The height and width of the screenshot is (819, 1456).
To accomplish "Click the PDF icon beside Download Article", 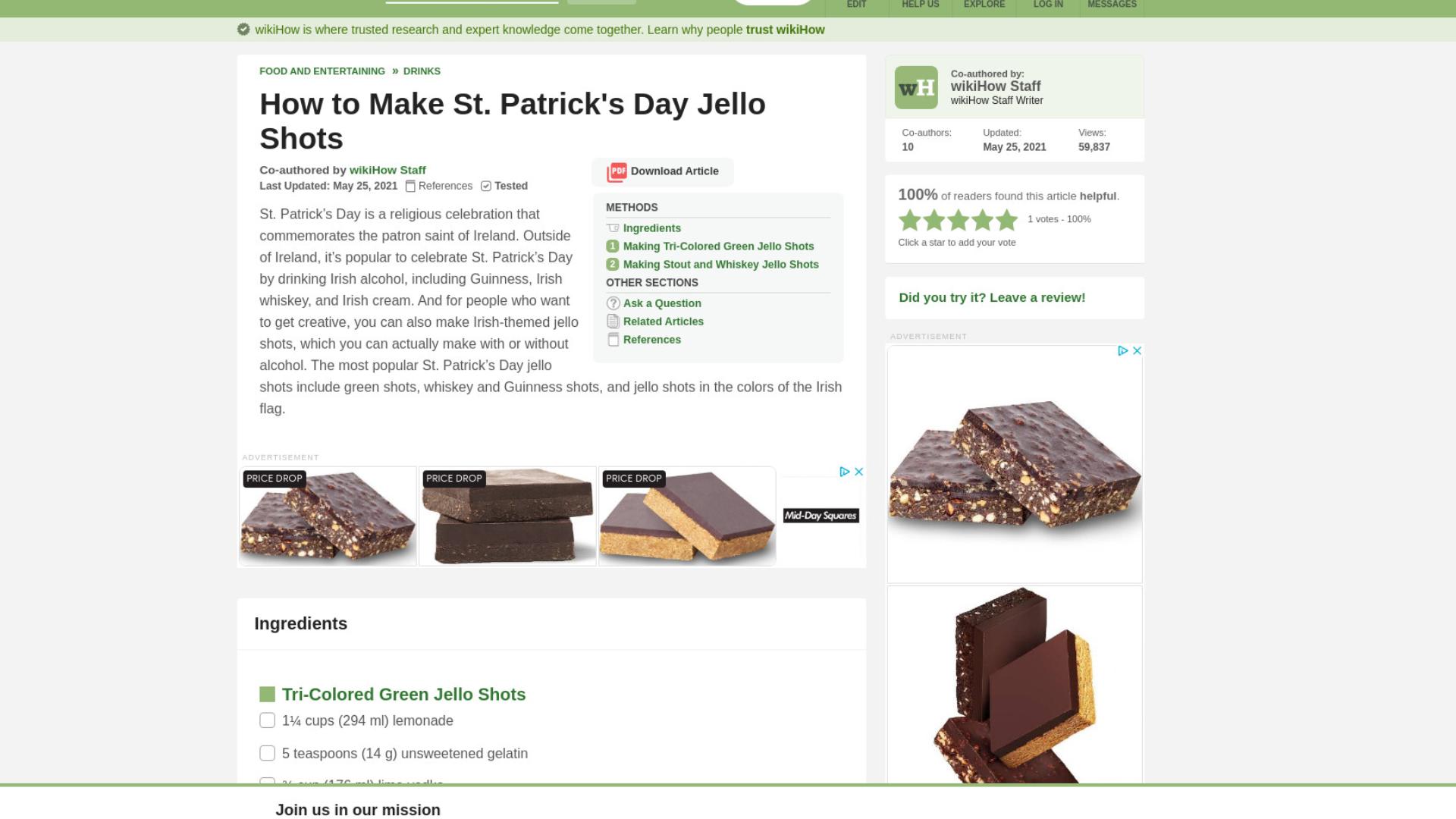I will pyautogui.click(x=617, y=172).
